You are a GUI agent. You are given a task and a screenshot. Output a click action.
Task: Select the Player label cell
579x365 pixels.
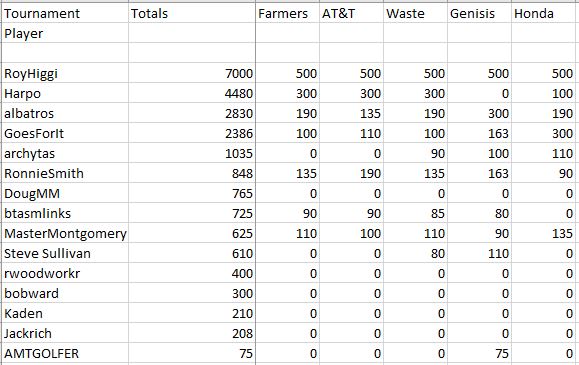(x=65, y=33)
